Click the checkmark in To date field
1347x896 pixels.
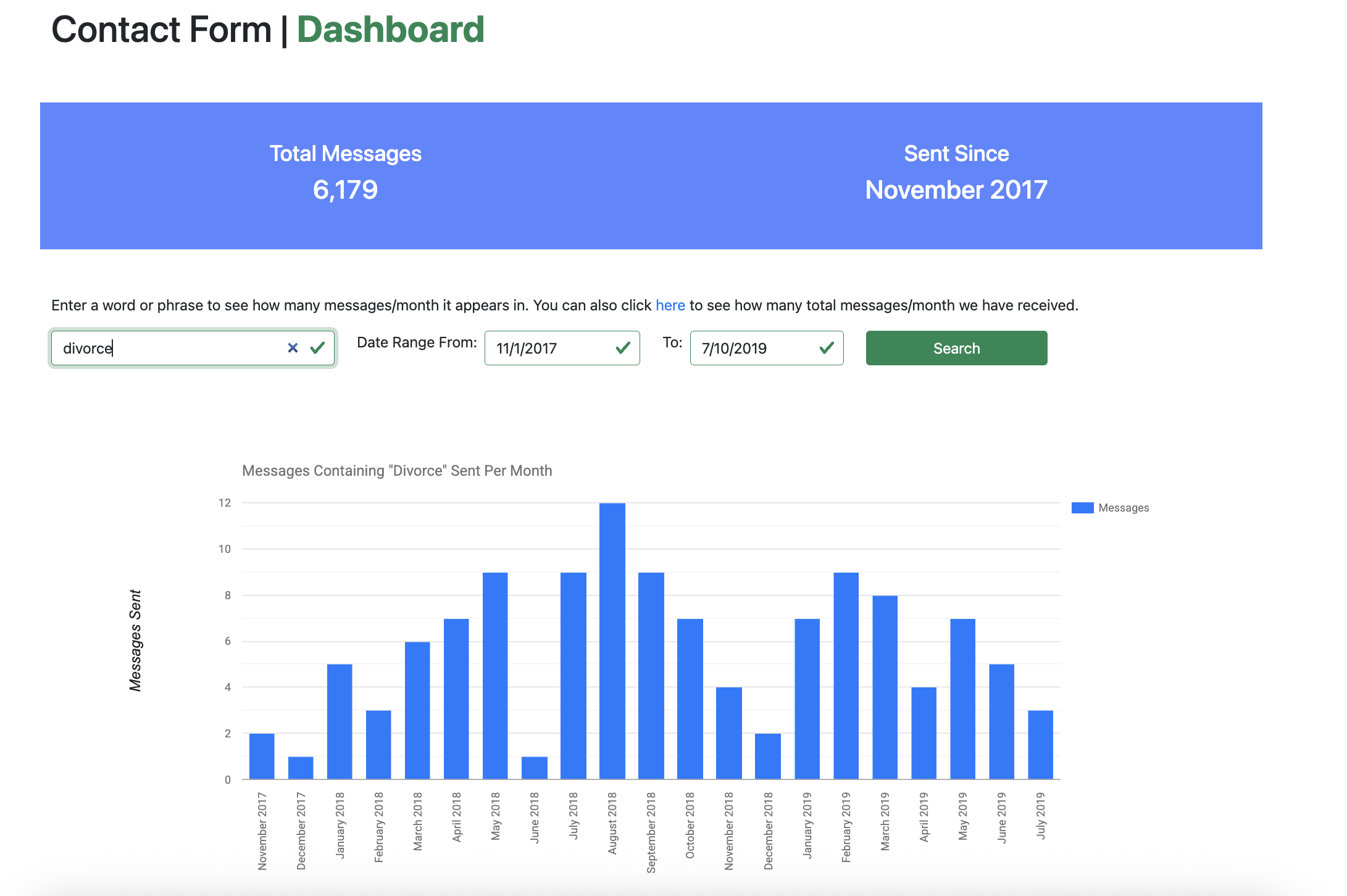[827, 348]
